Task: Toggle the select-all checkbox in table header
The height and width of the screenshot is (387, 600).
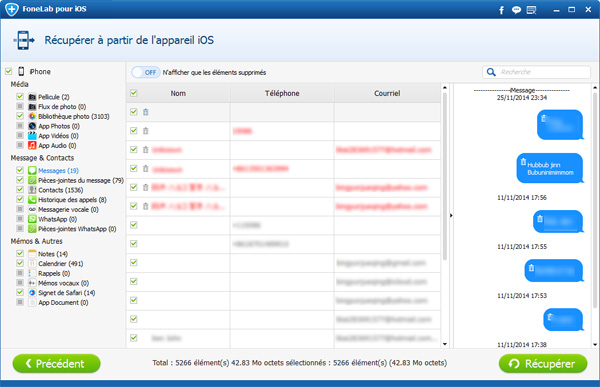Action: point(134,93)
